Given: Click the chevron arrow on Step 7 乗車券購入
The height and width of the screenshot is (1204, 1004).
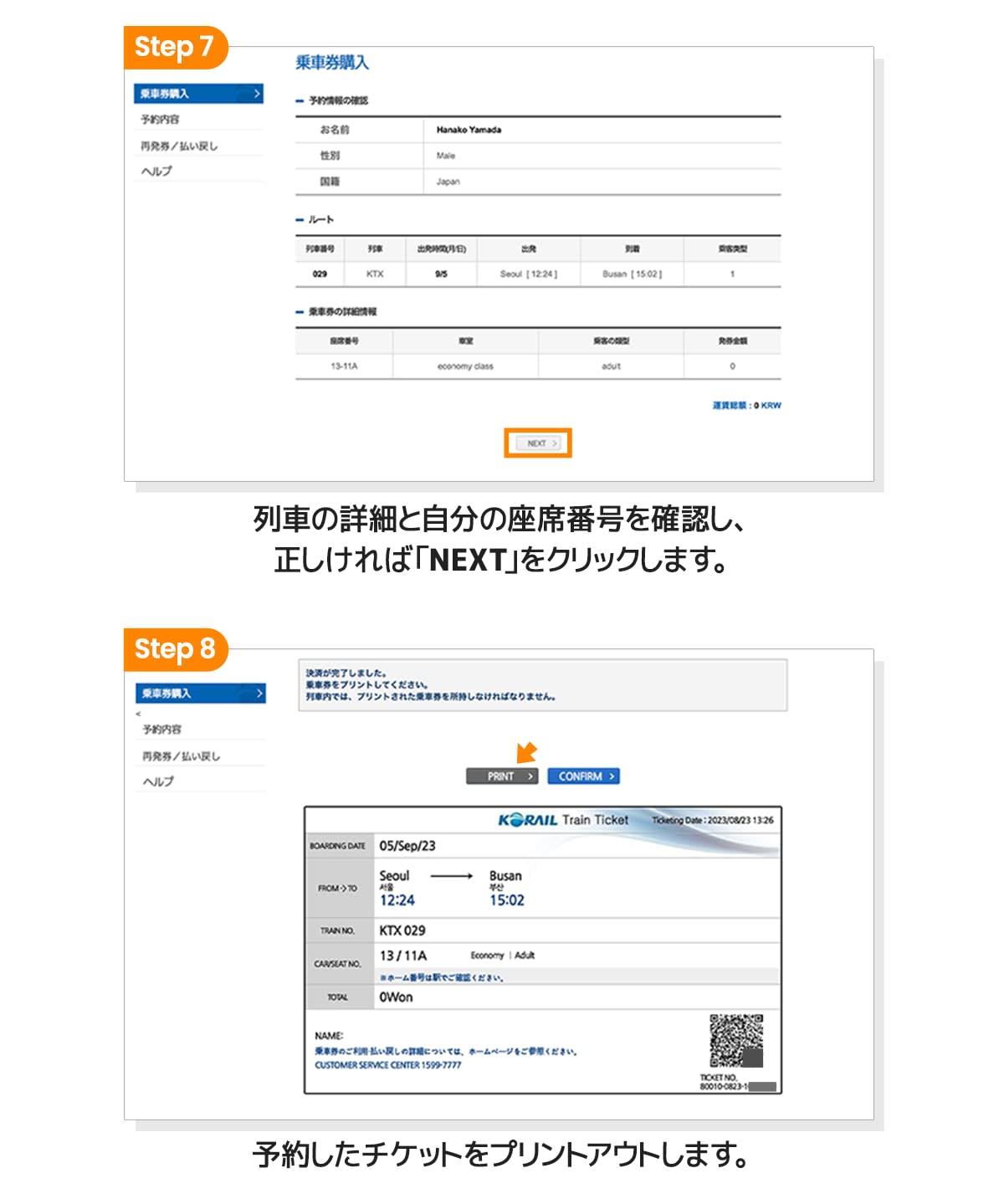Looking at the screenshot, I should pyautogui.click(x=256, y=94).
